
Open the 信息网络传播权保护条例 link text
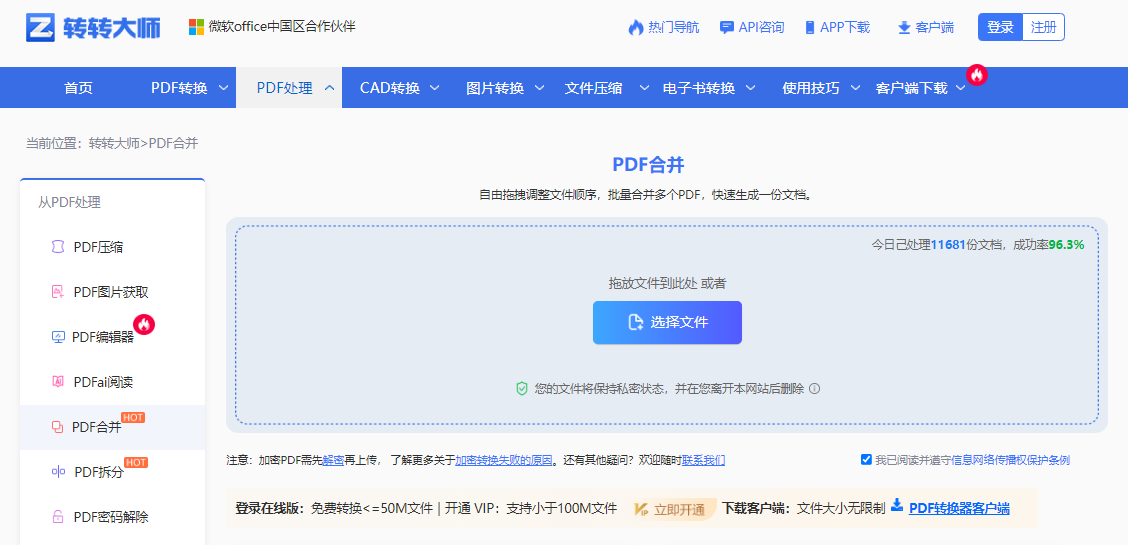pyautogui.click(x=1011, y=460)
